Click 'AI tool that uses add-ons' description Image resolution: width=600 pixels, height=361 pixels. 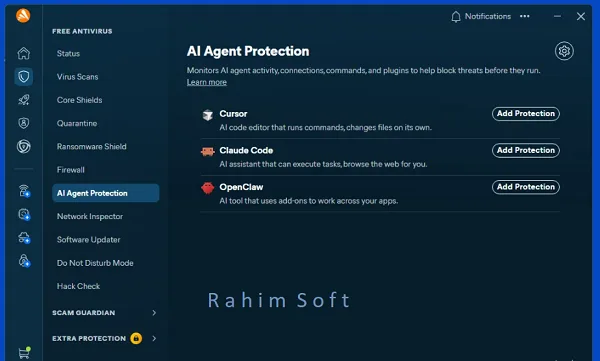[x=308, y=201]
